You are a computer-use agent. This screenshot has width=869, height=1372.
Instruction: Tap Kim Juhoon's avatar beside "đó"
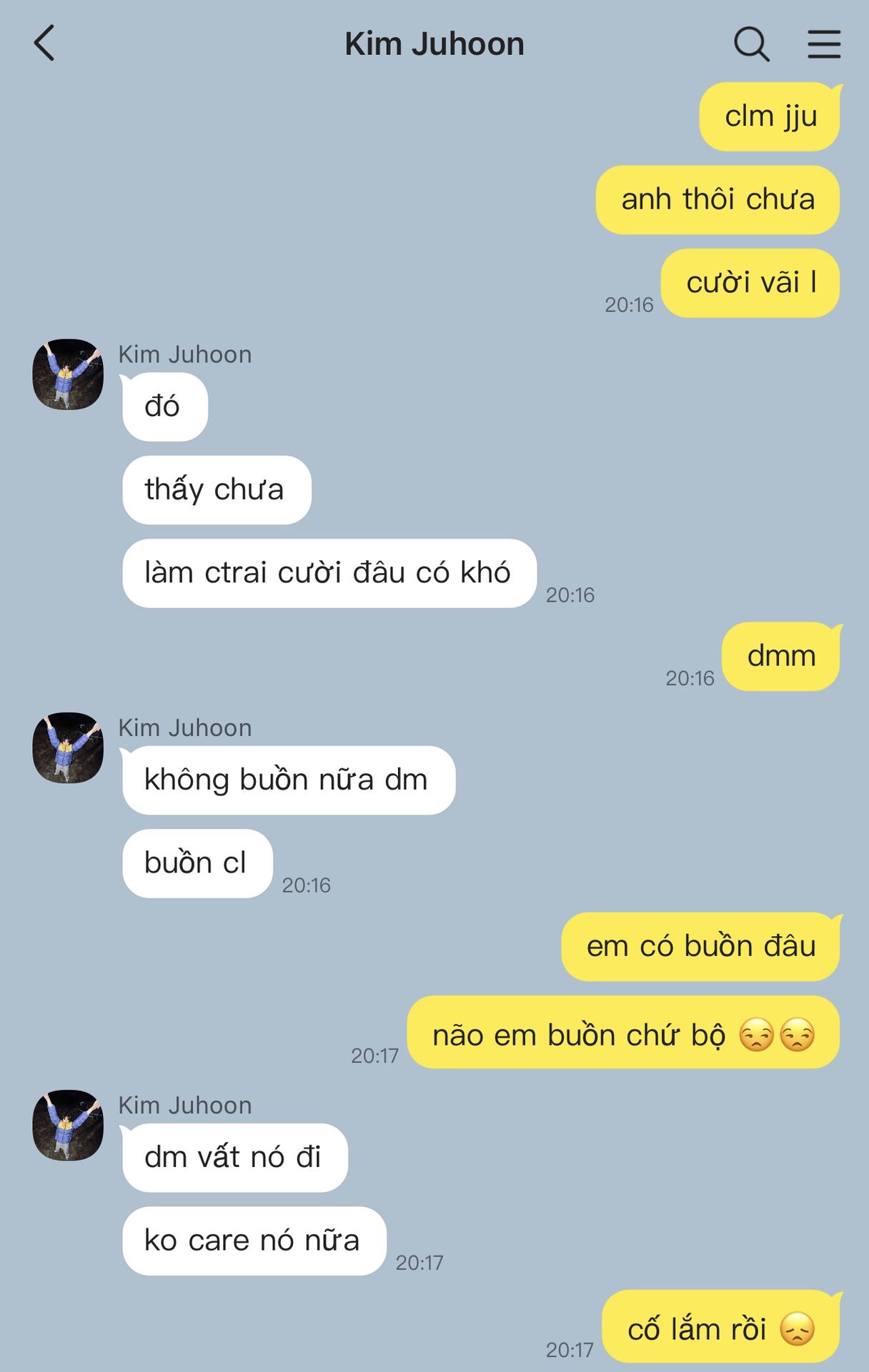pyautogui.click(x=68, y=374)
